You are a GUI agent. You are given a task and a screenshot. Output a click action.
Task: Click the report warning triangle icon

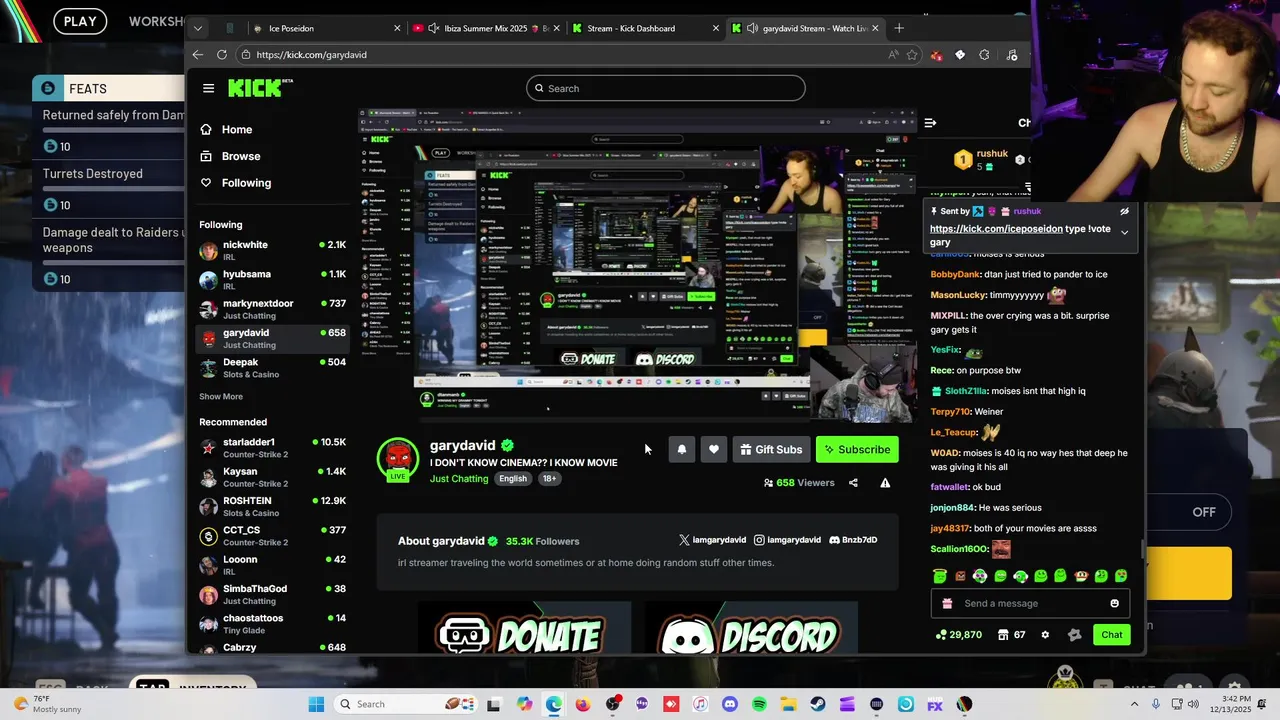885,483
